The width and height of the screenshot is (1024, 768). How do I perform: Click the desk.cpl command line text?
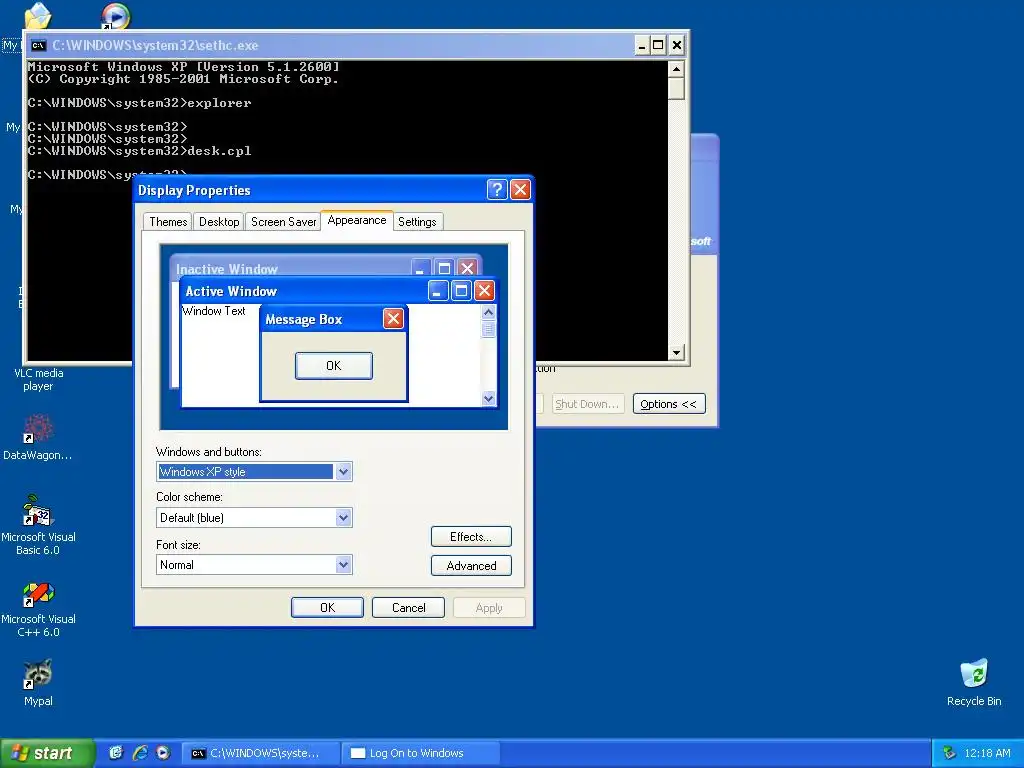219,151
